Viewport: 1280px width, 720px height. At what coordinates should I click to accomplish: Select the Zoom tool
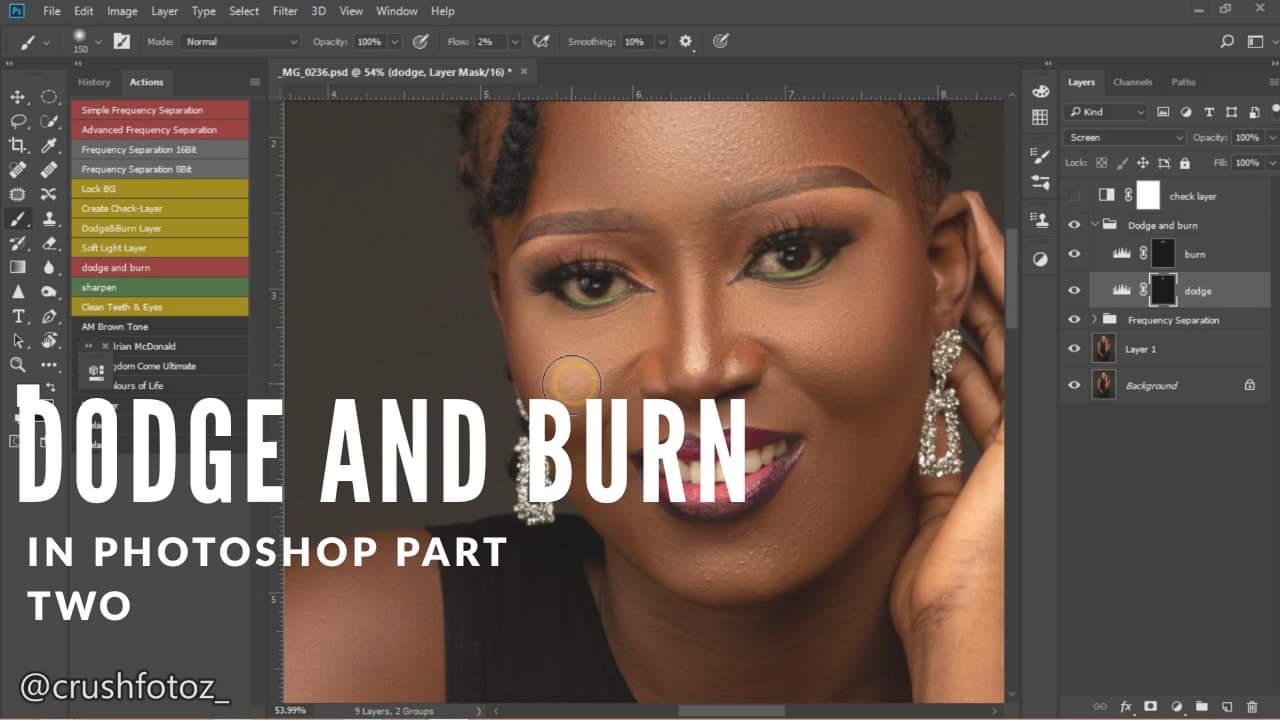click(x=18, y=365)
